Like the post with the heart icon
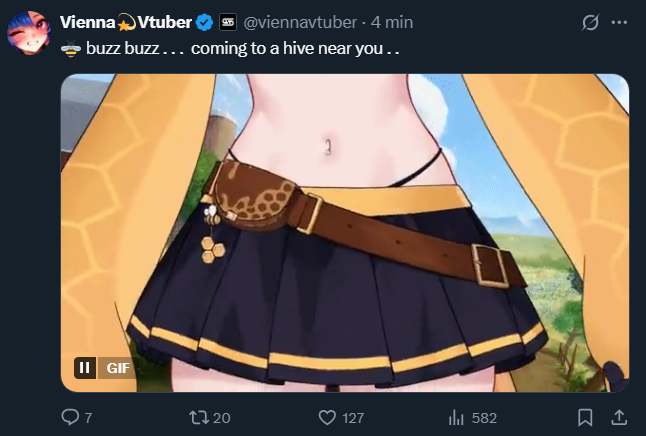Image resolution: width=646 pixels, height=436 pixels. (x=327, y=417)
